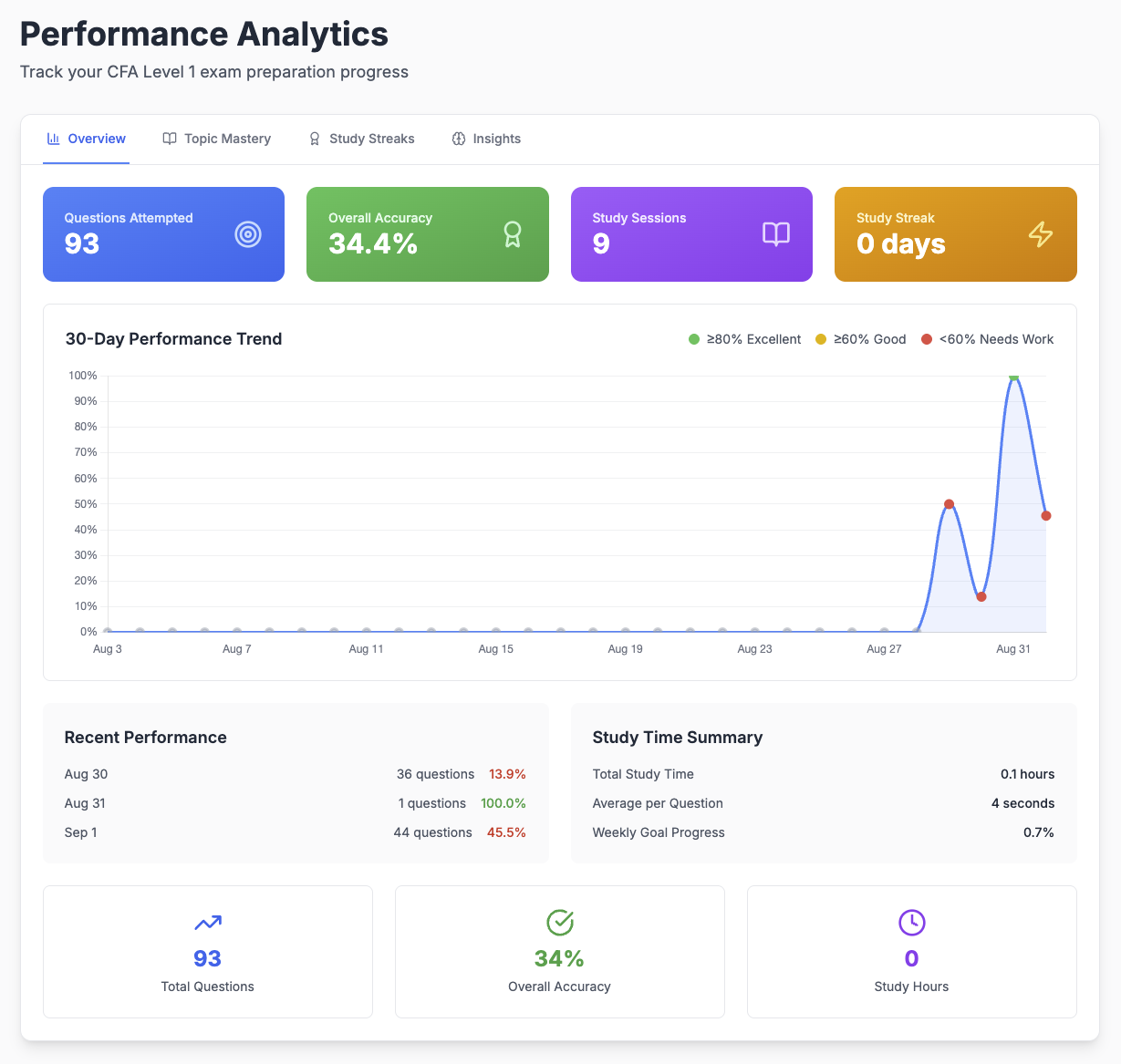This screenshot has height=1064, width=1121.
Task: Toggle the red <60% Needs Work legend item
Action: tap(987, 338)
